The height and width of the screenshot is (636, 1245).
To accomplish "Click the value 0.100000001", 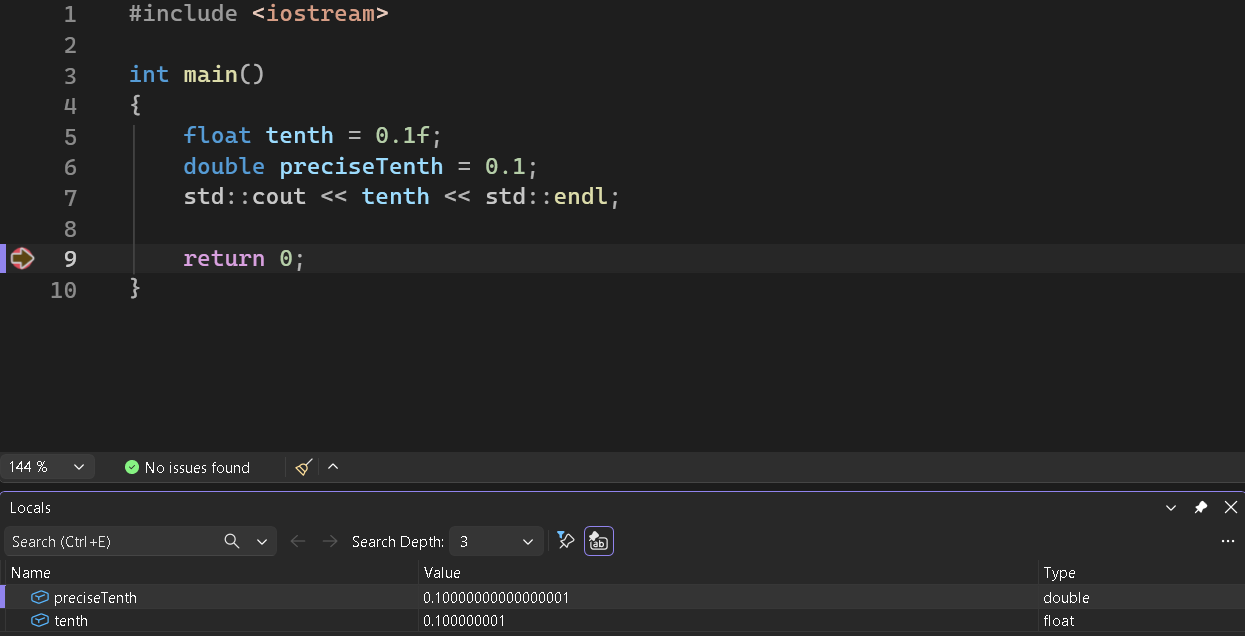I will (465, 621).
